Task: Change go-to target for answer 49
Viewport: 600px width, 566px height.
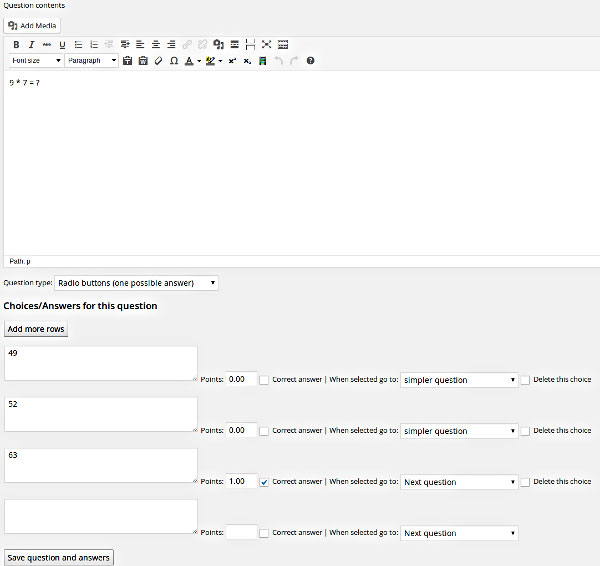Action: point(459,380)
